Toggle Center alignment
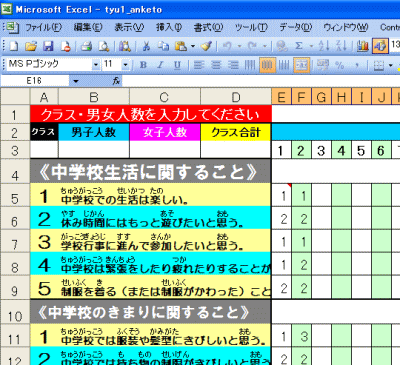 coord(216,65)
